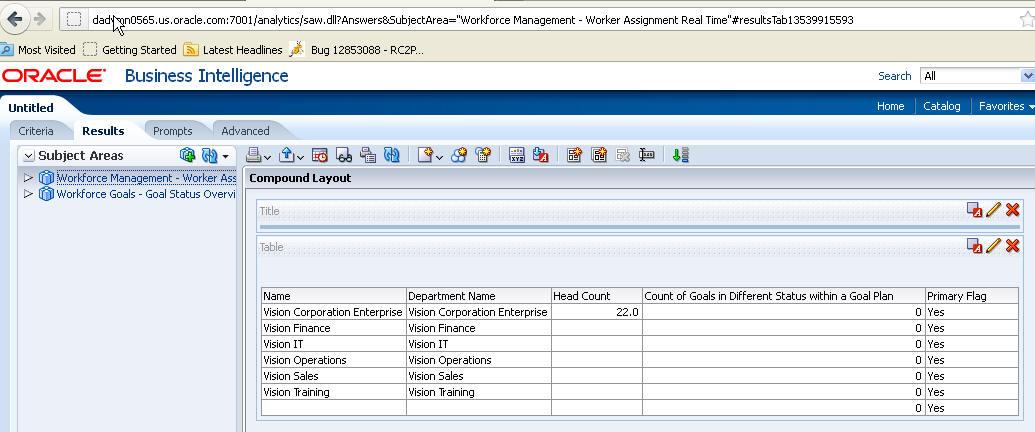Image resolution: width=1035 pixels, height=432 pixels.
Task: Open the Latest Headlines feed bookmark
Action: click(233, 50)
